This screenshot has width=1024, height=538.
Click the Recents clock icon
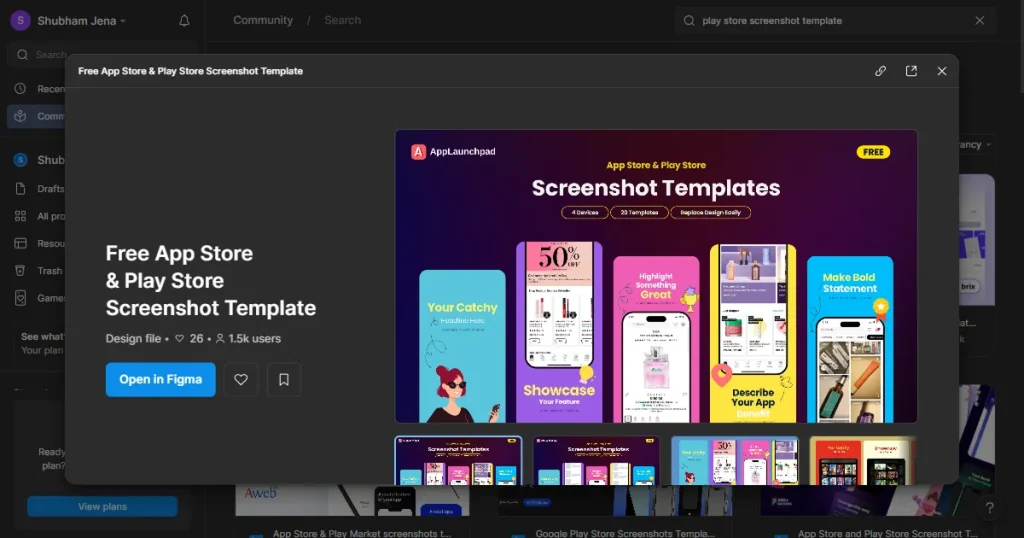[x=20, y=89]
